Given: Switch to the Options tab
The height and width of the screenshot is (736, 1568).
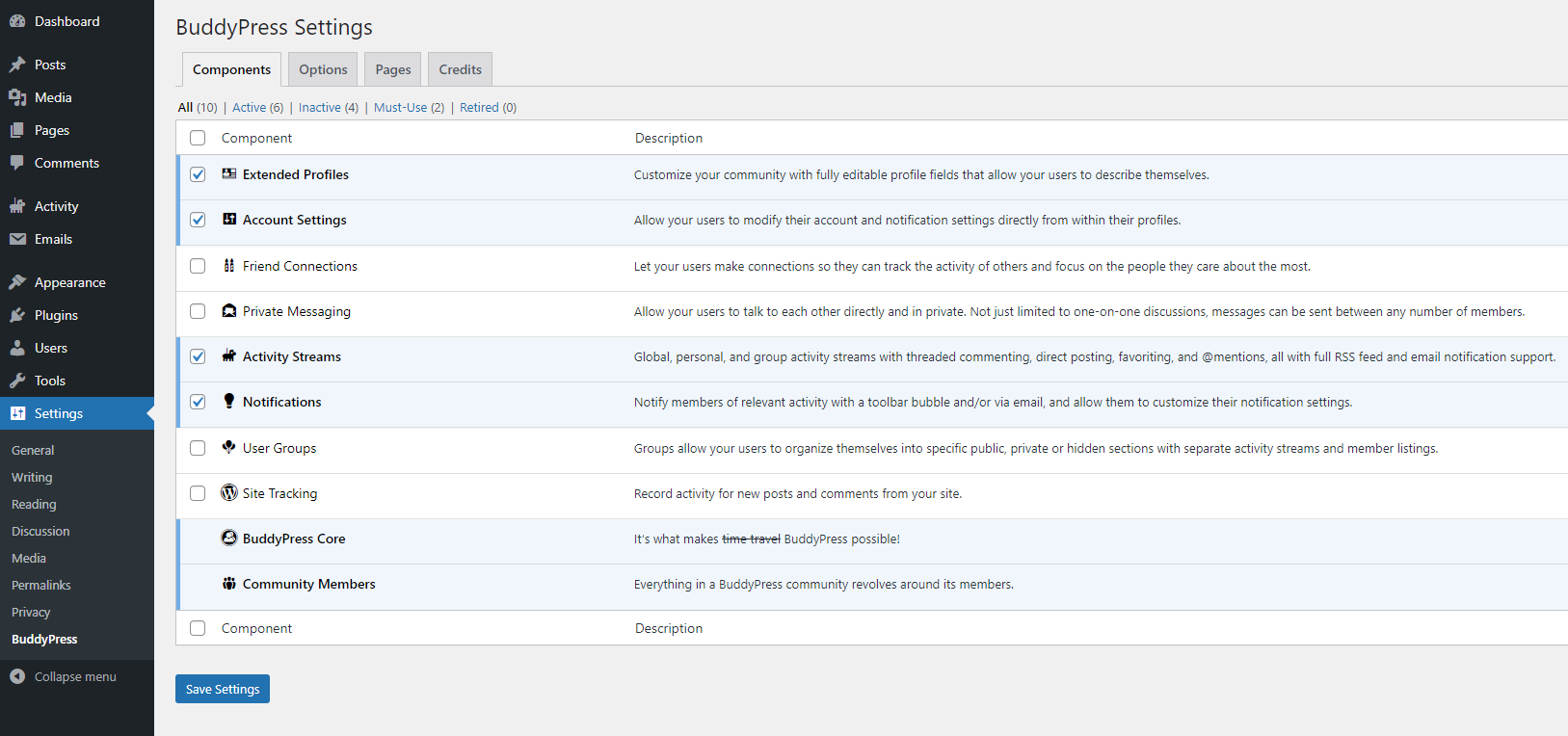Looking at the screenshot, I should click(323, 69).
